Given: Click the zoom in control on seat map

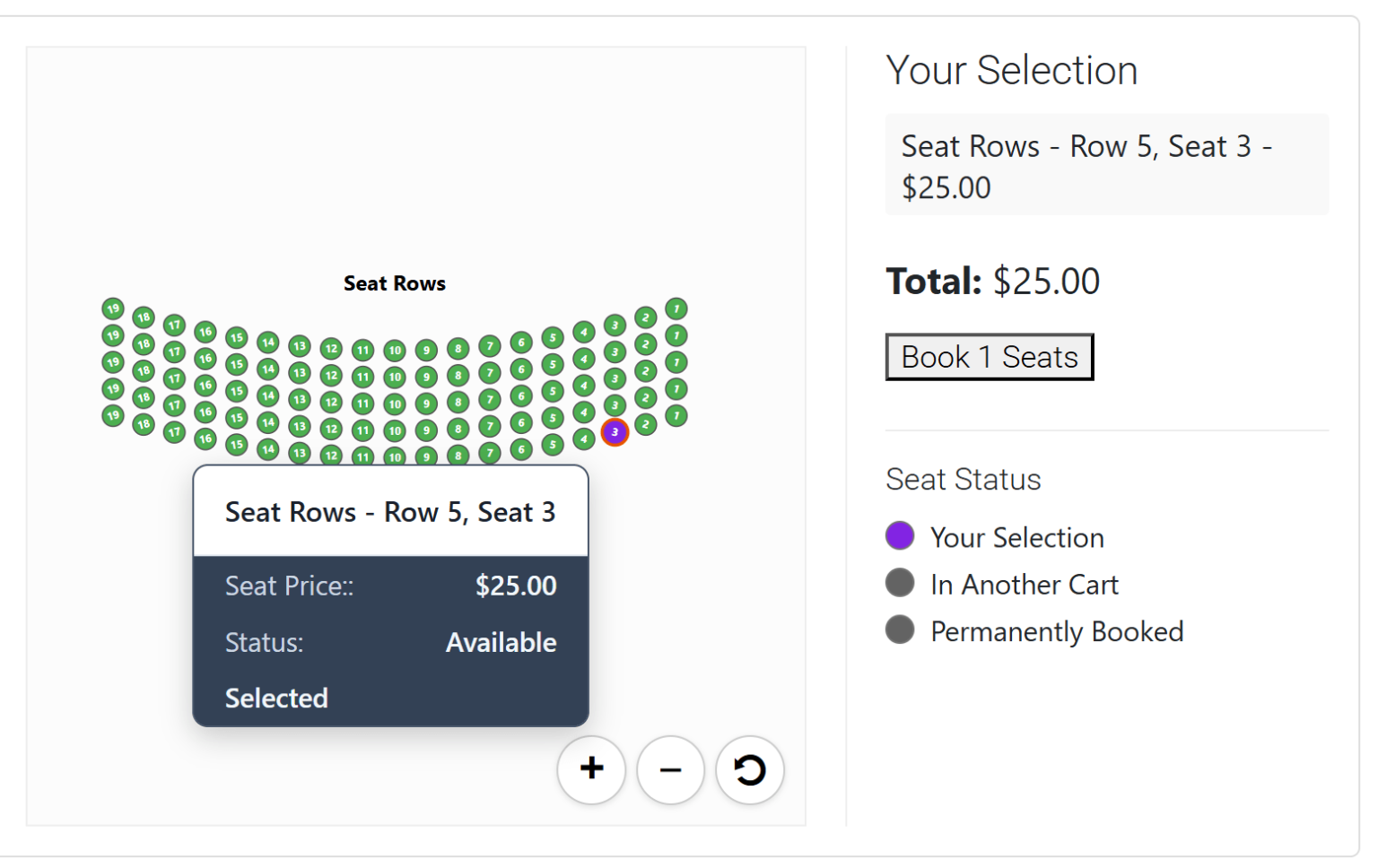Looking at the screenshot, I should [591, 769].
